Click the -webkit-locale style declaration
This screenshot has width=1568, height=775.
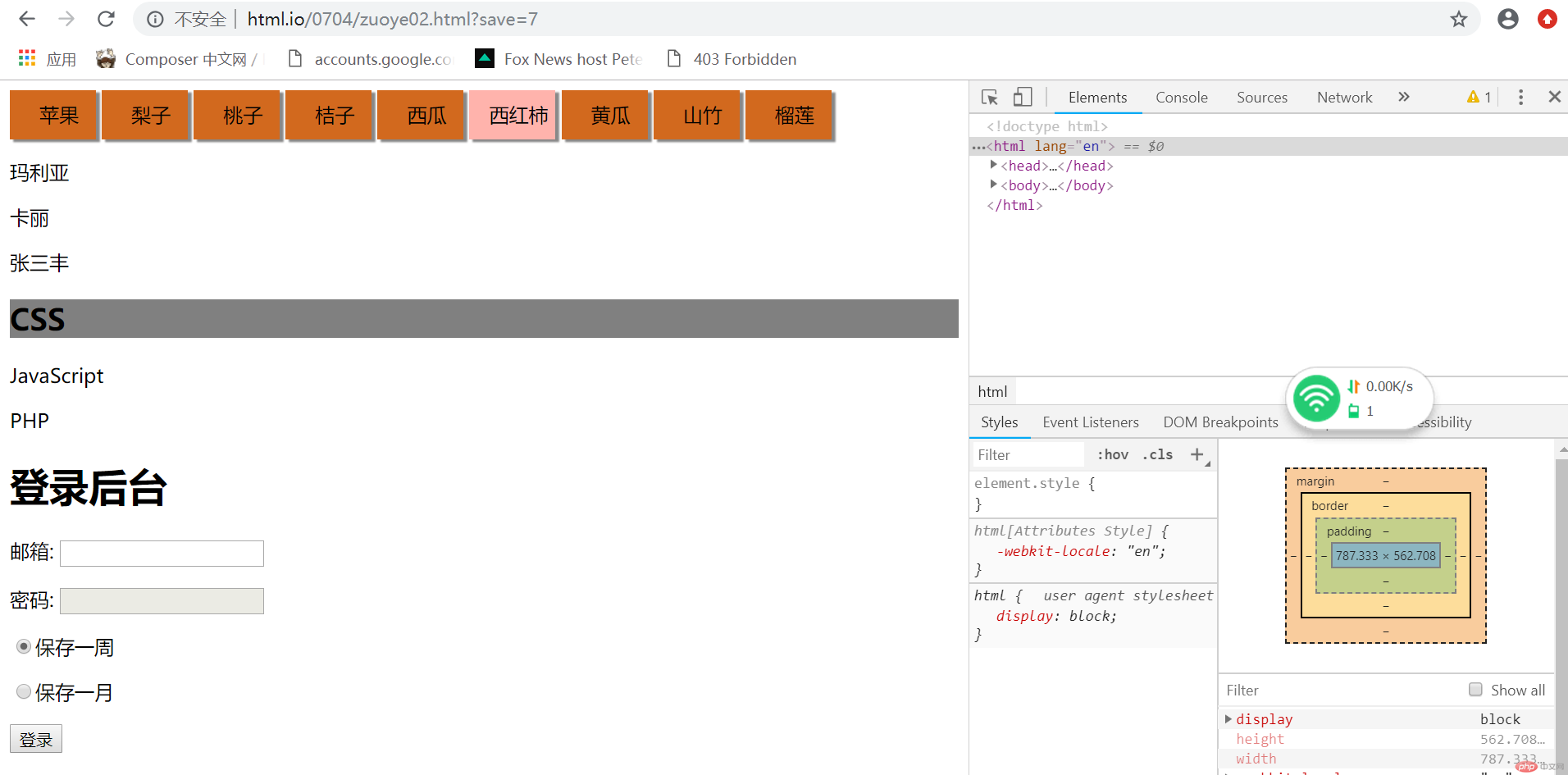pos(1081,551)
